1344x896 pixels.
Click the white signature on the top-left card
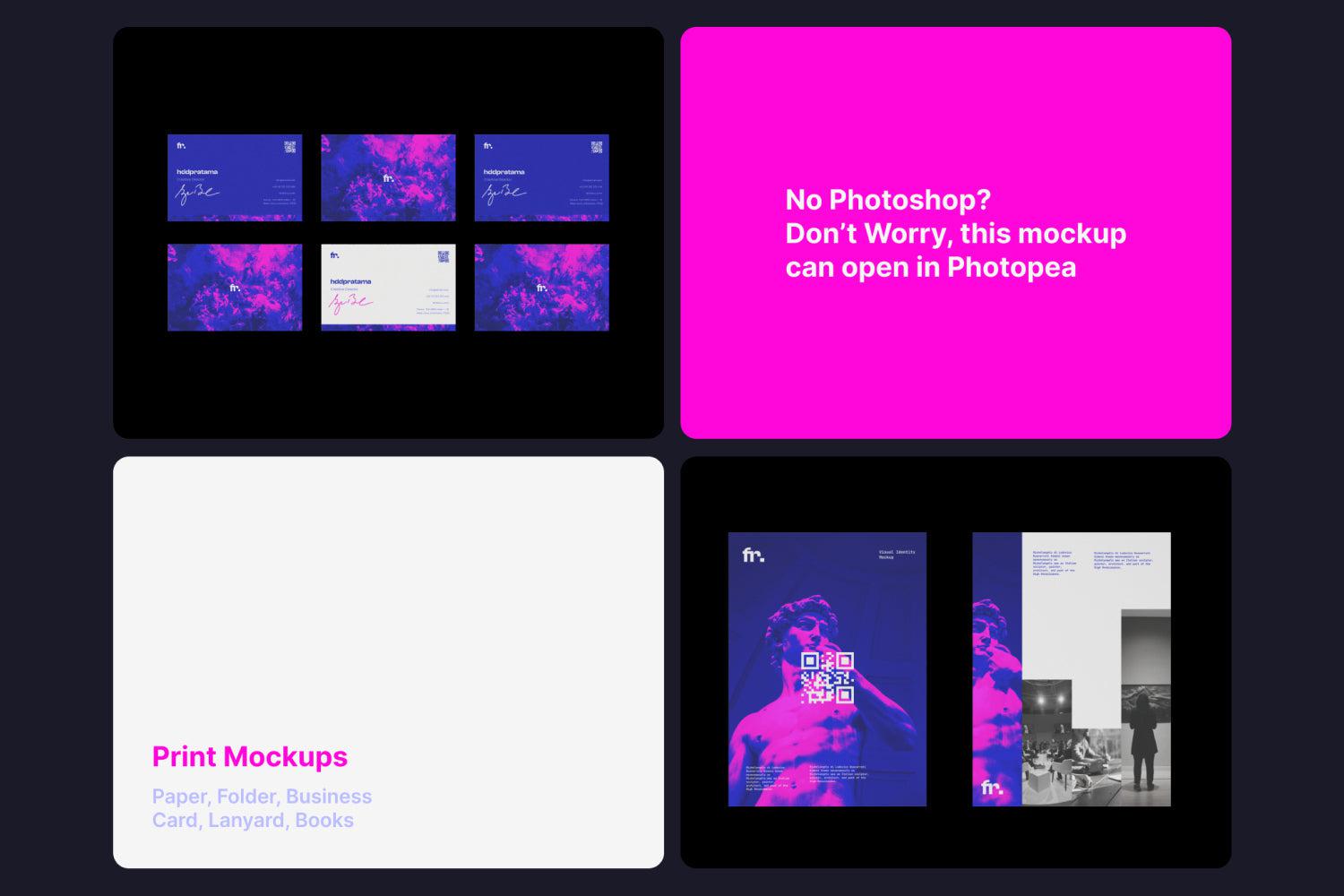(x=197, y=195)
